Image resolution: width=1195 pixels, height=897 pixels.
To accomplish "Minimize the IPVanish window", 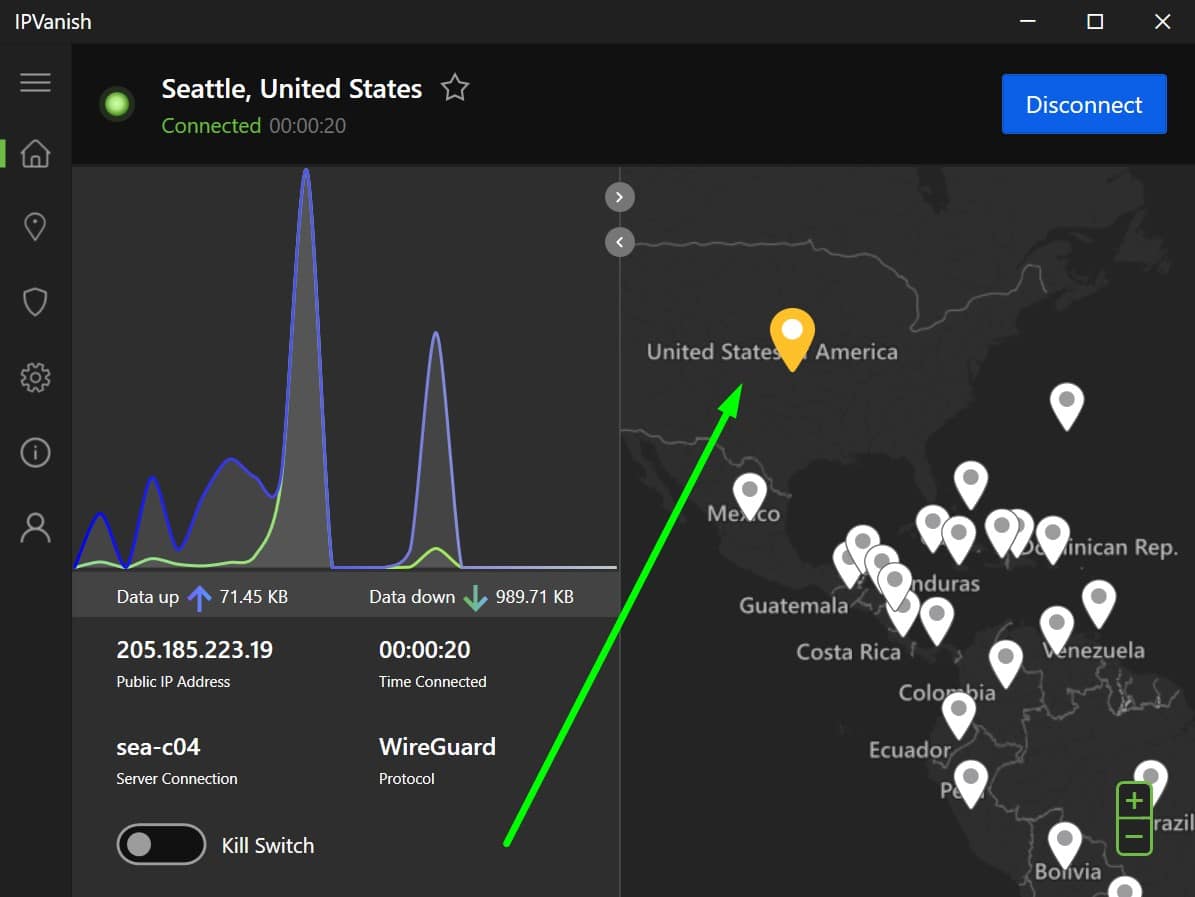I will [x=1028, y=21].
